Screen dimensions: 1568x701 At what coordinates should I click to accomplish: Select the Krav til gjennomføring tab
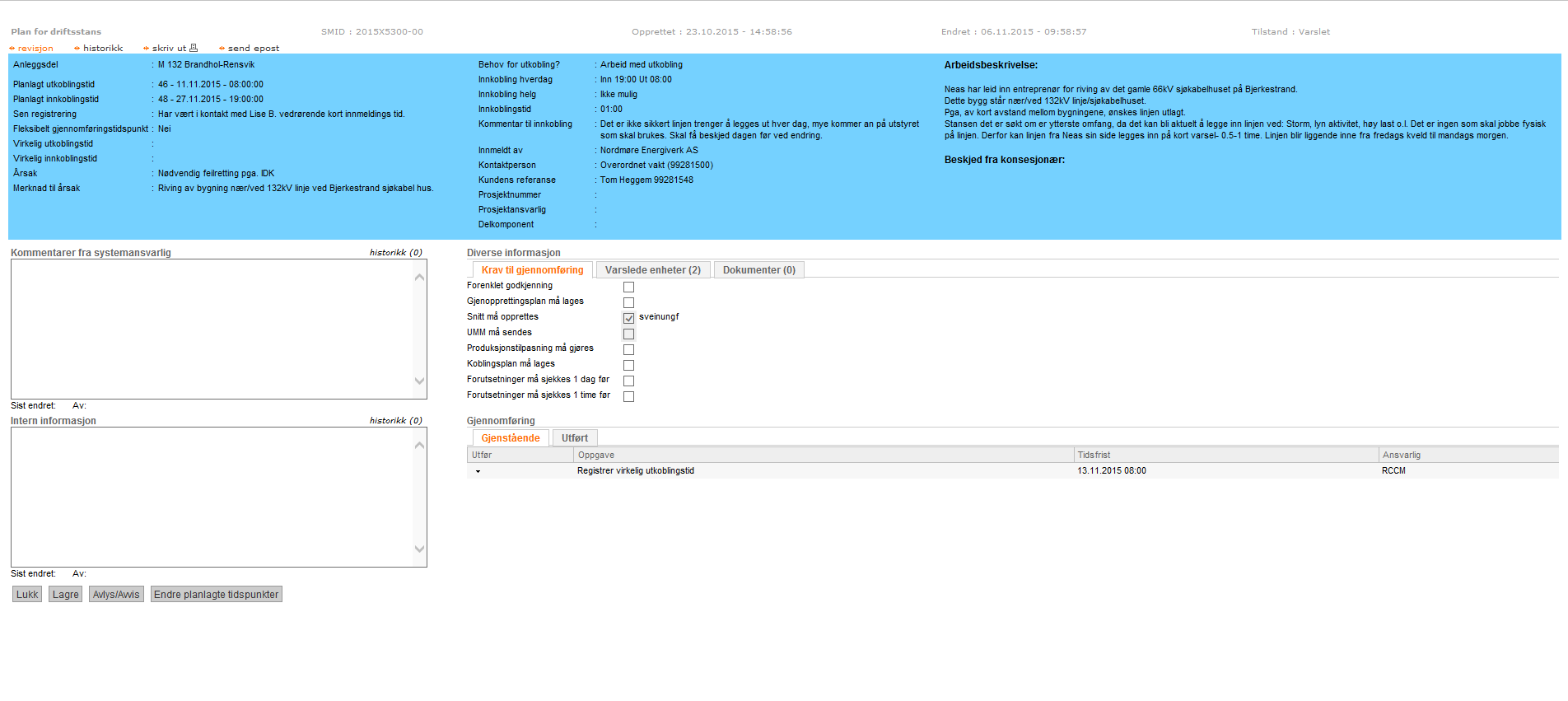(532, 270)
